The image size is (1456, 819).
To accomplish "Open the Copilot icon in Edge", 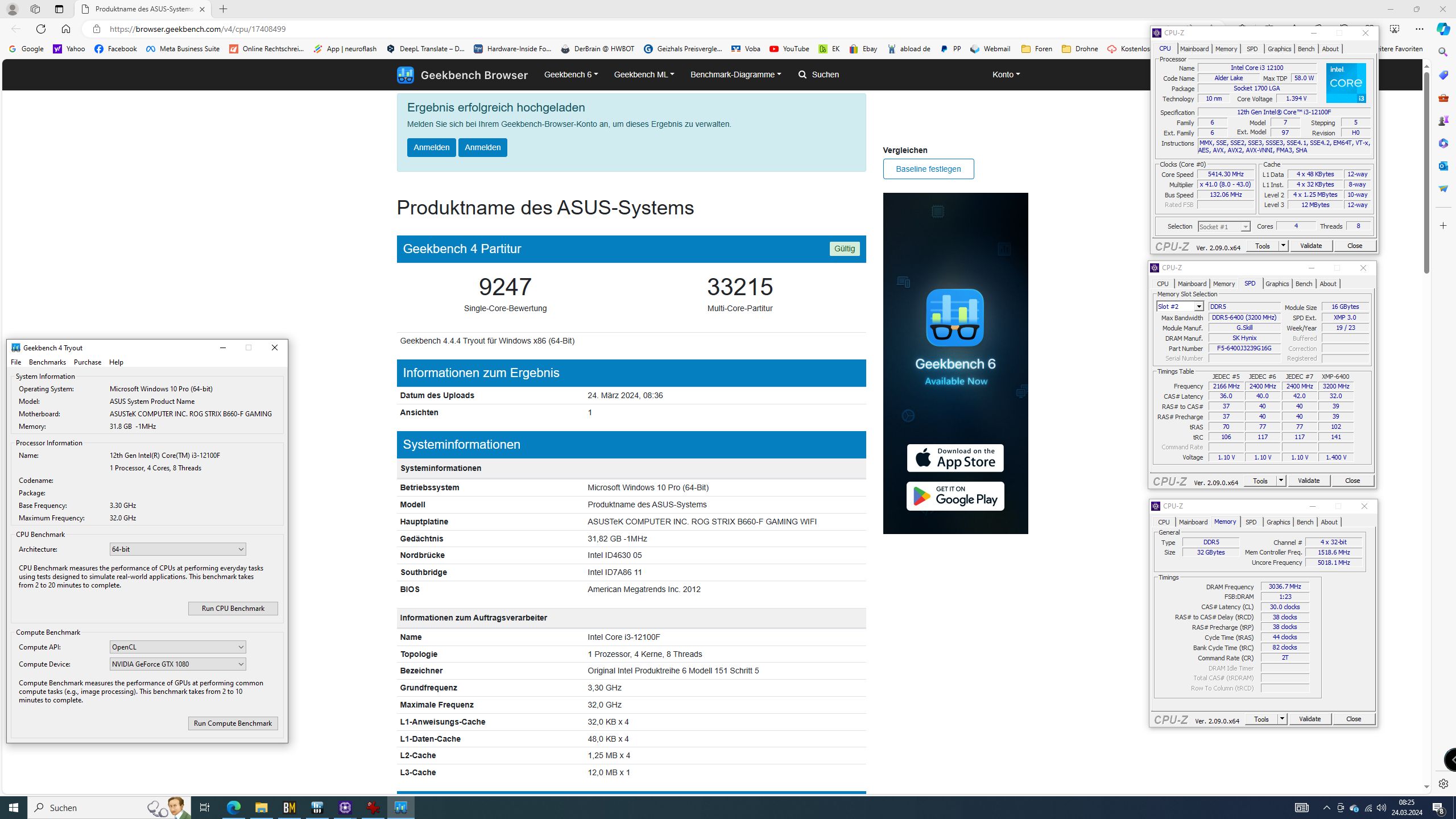I will pos(1443,29).
